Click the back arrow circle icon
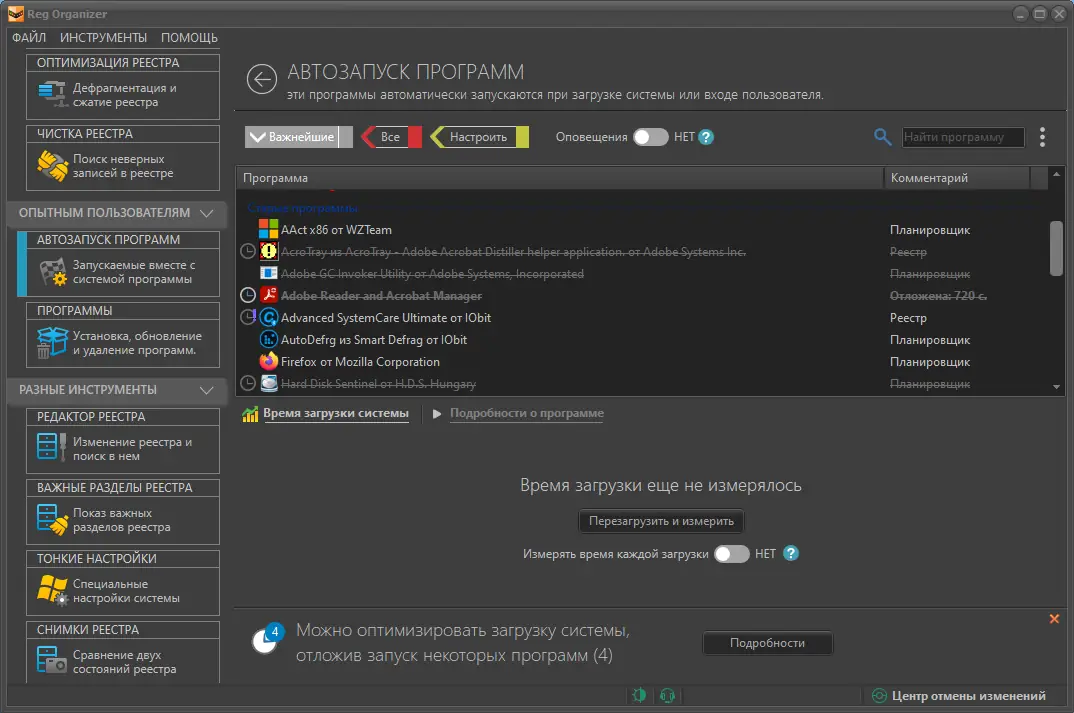 (262, 79)
